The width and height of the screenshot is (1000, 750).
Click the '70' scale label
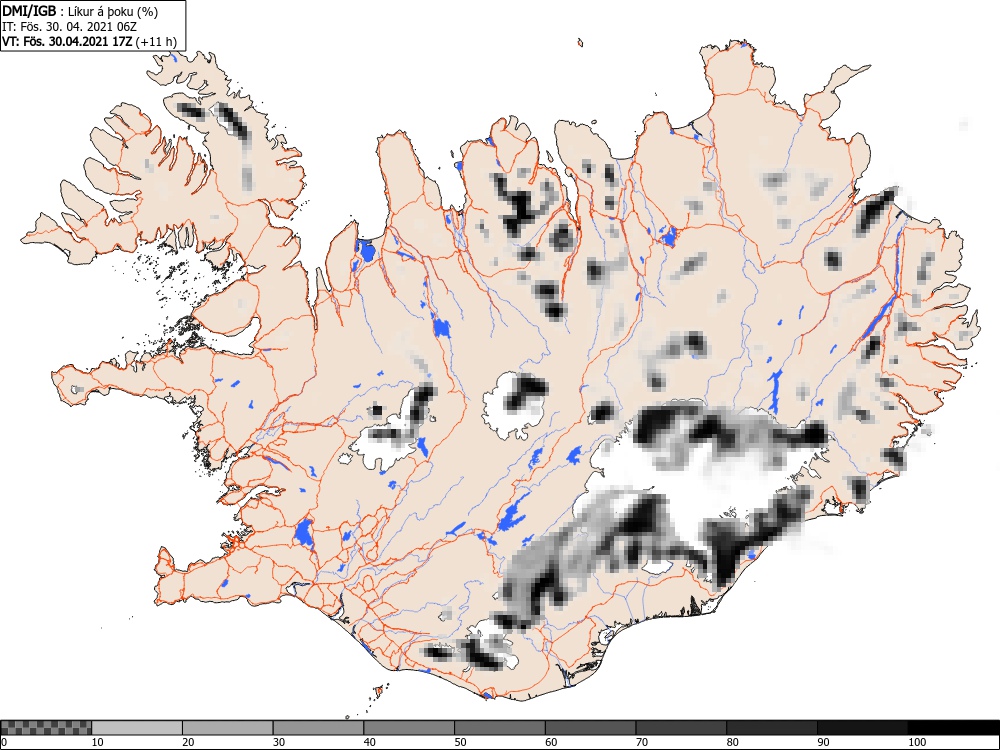[642, 742]
